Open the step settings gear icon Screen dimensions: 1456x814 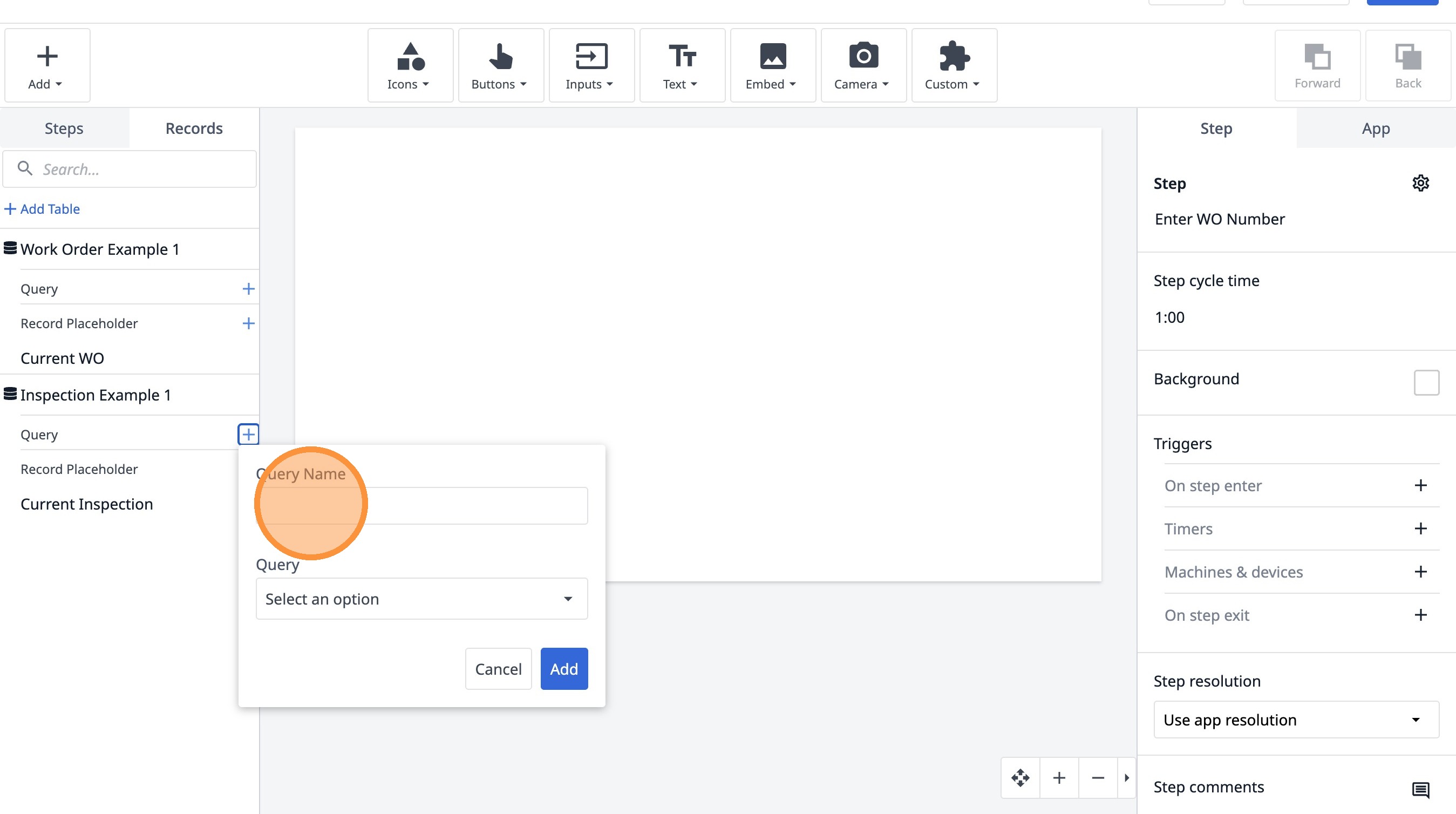coord(1420,183)
